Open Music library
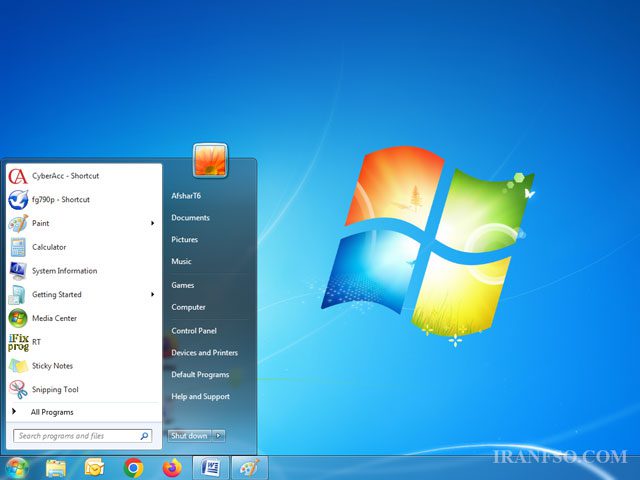The image size is (640, 480). point(181,261)
